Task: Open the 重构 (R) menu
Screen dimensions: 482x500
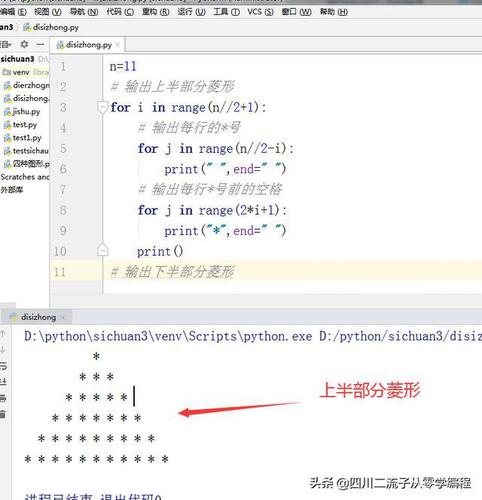Action: tap(155, 12)
